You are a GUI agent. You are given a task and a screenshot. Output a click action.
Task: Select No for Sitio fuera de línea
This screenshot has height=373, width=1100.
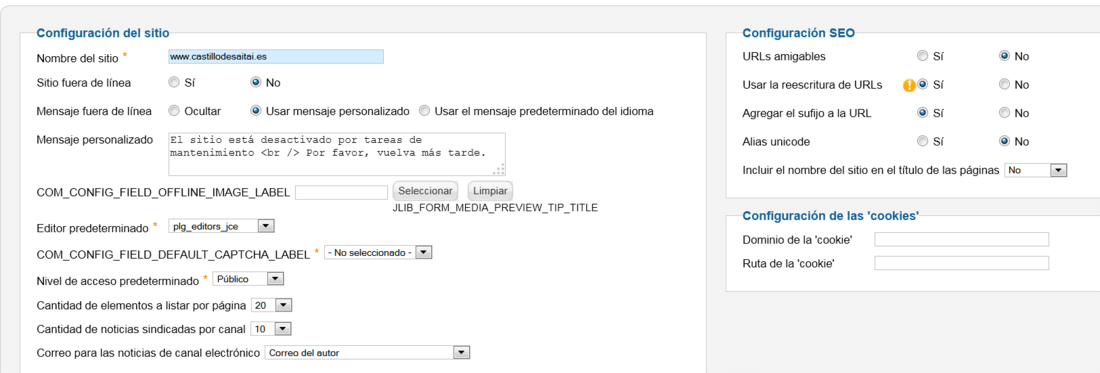coord(256,83)
